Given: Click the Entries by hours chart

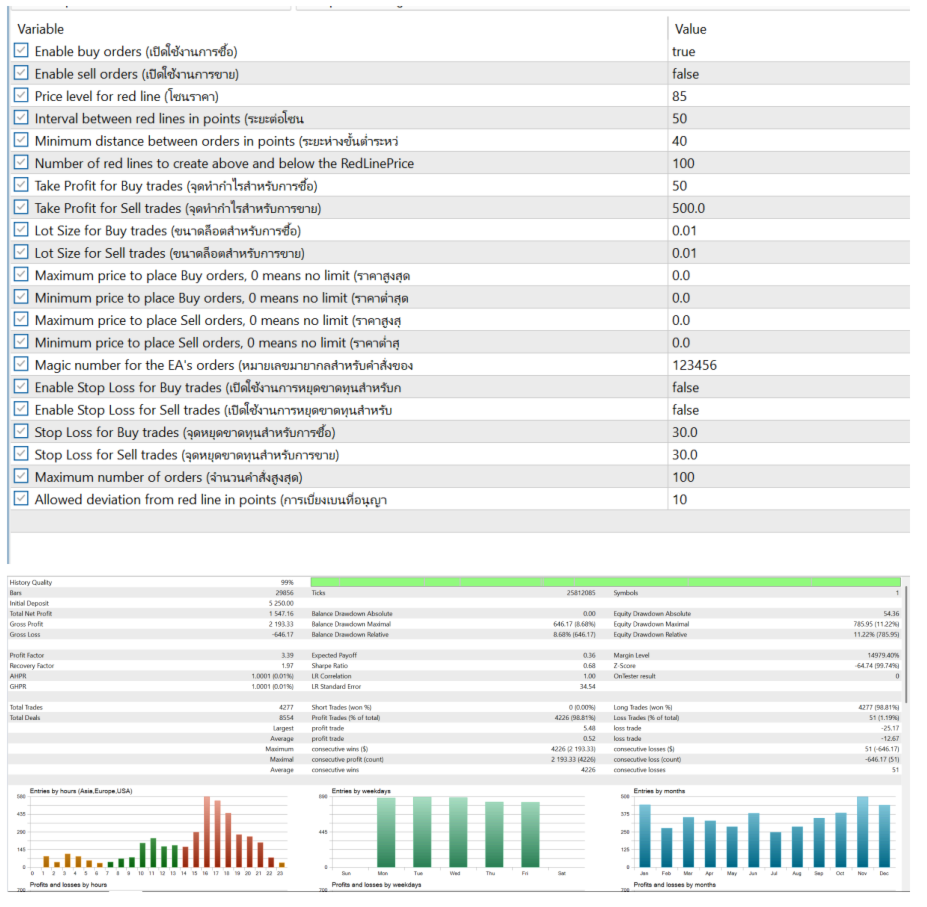Looking at the screenshot, I should tap(153, 831).
